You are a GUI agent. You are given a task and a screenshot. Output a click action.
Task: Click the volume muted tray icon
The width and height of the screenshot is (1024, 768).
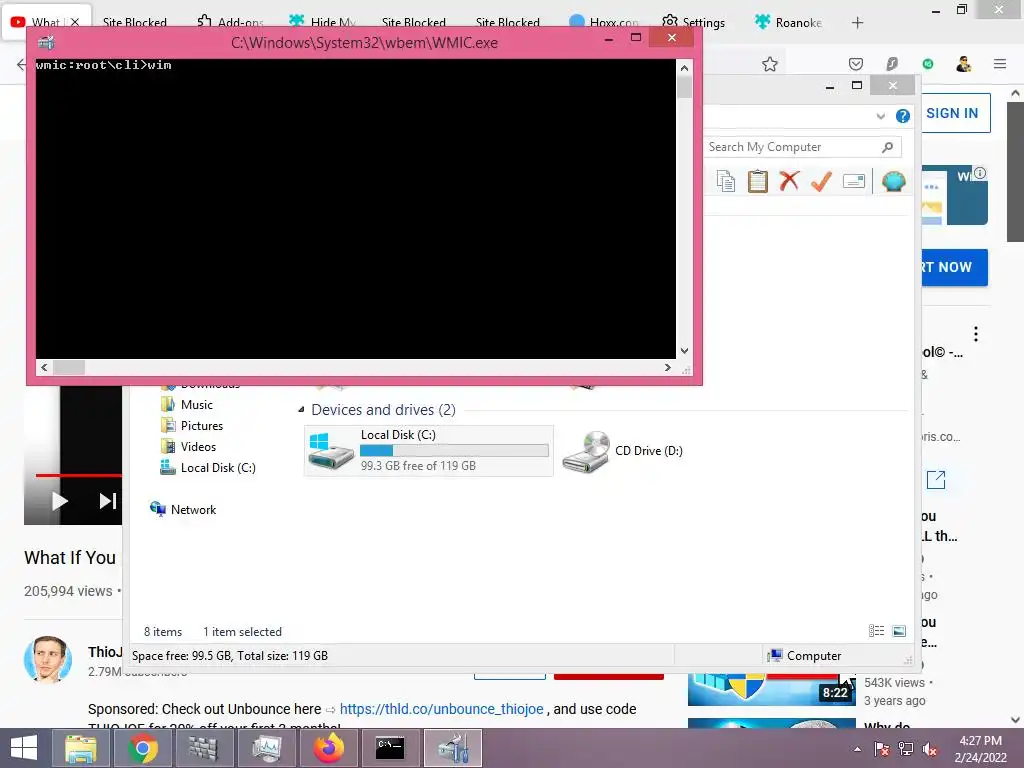929,750
